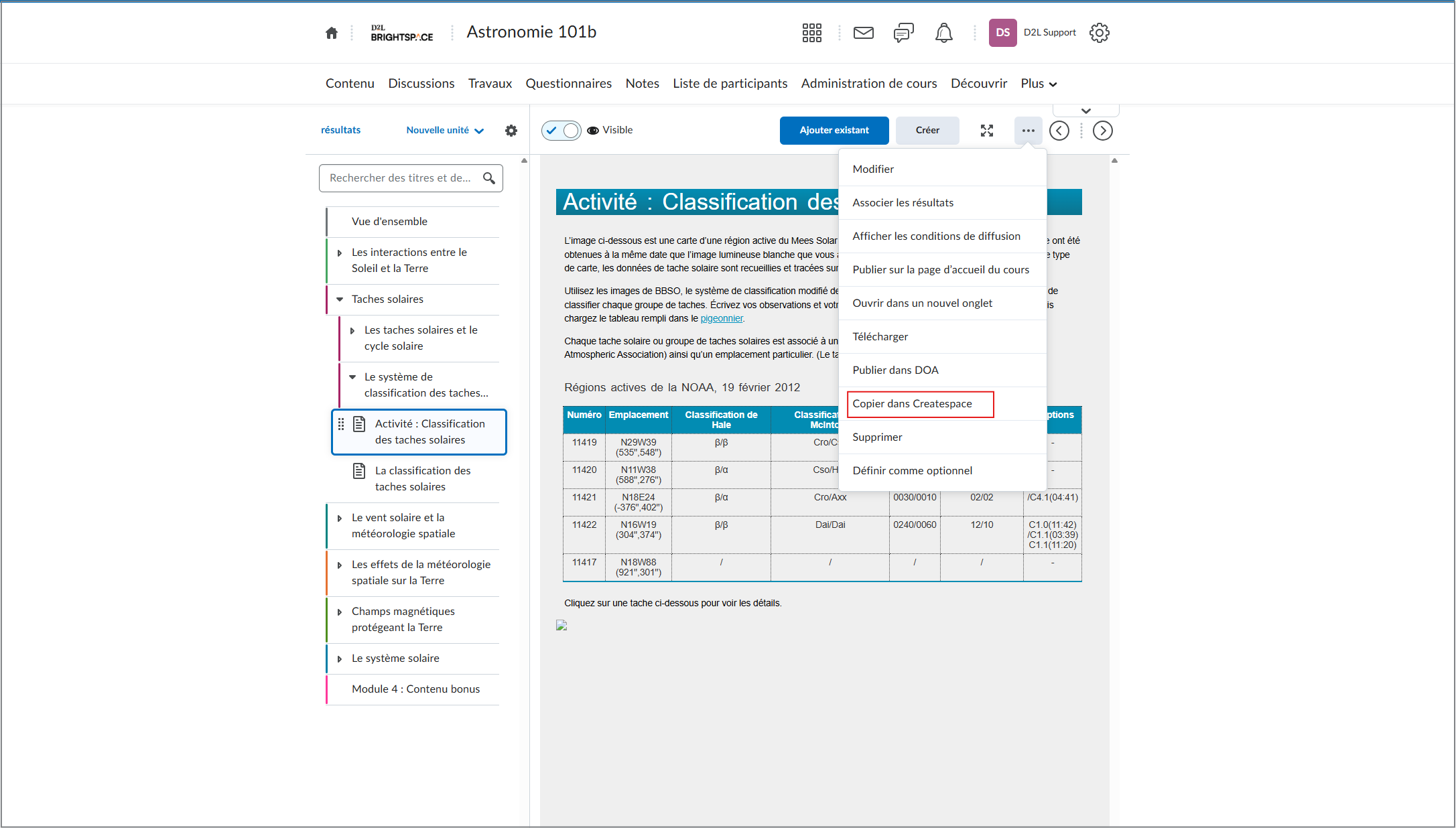This screenshot has height=828, width=1456.
Task: Expand the collapsed header chevron tab
Action: tap(1086, 111)
